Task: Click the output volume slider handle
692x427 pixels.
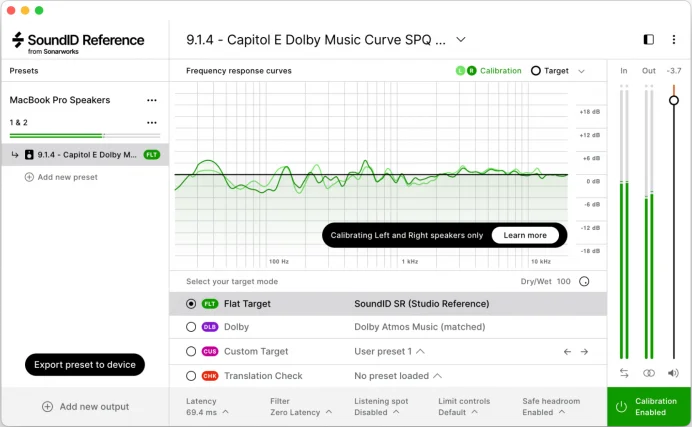Action: (673, 101)
